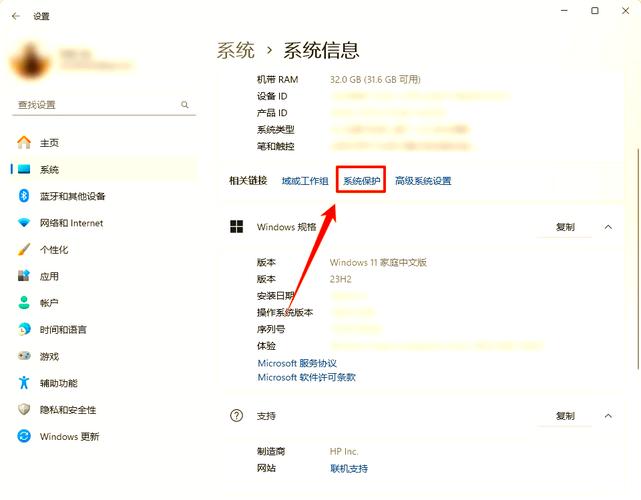Click the Home house icon
The width and height of the screenshot is (641, 500).
click(24, 142)
